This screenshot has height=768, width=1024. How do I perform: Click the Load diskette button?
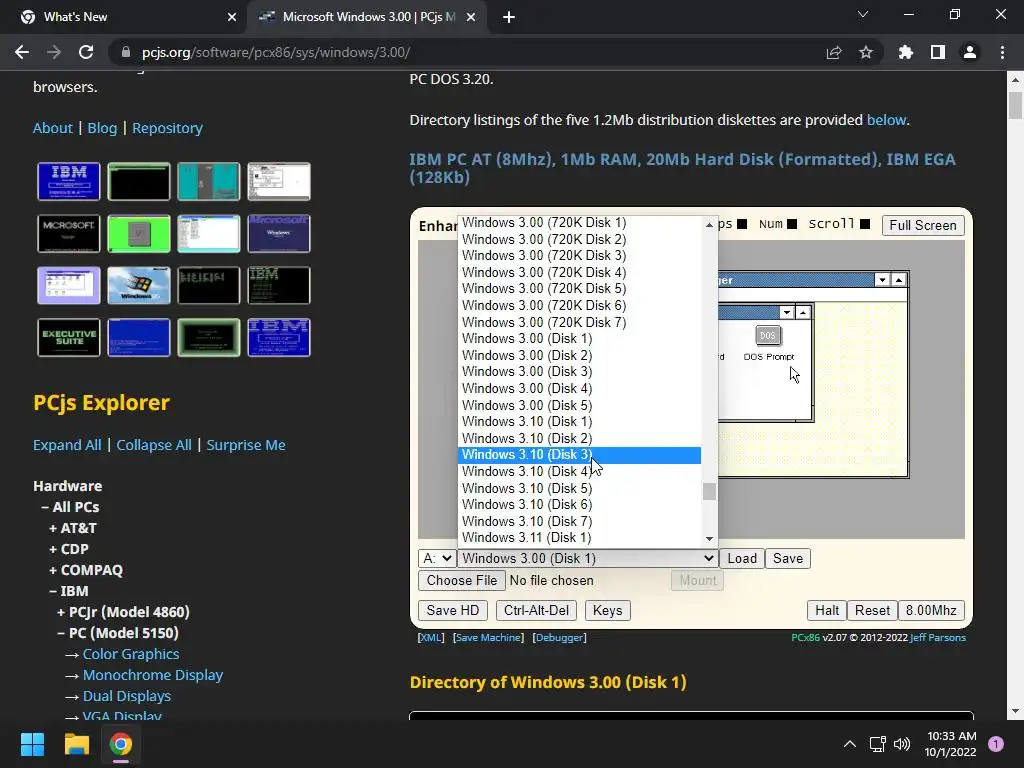click(x=742, y=558)
